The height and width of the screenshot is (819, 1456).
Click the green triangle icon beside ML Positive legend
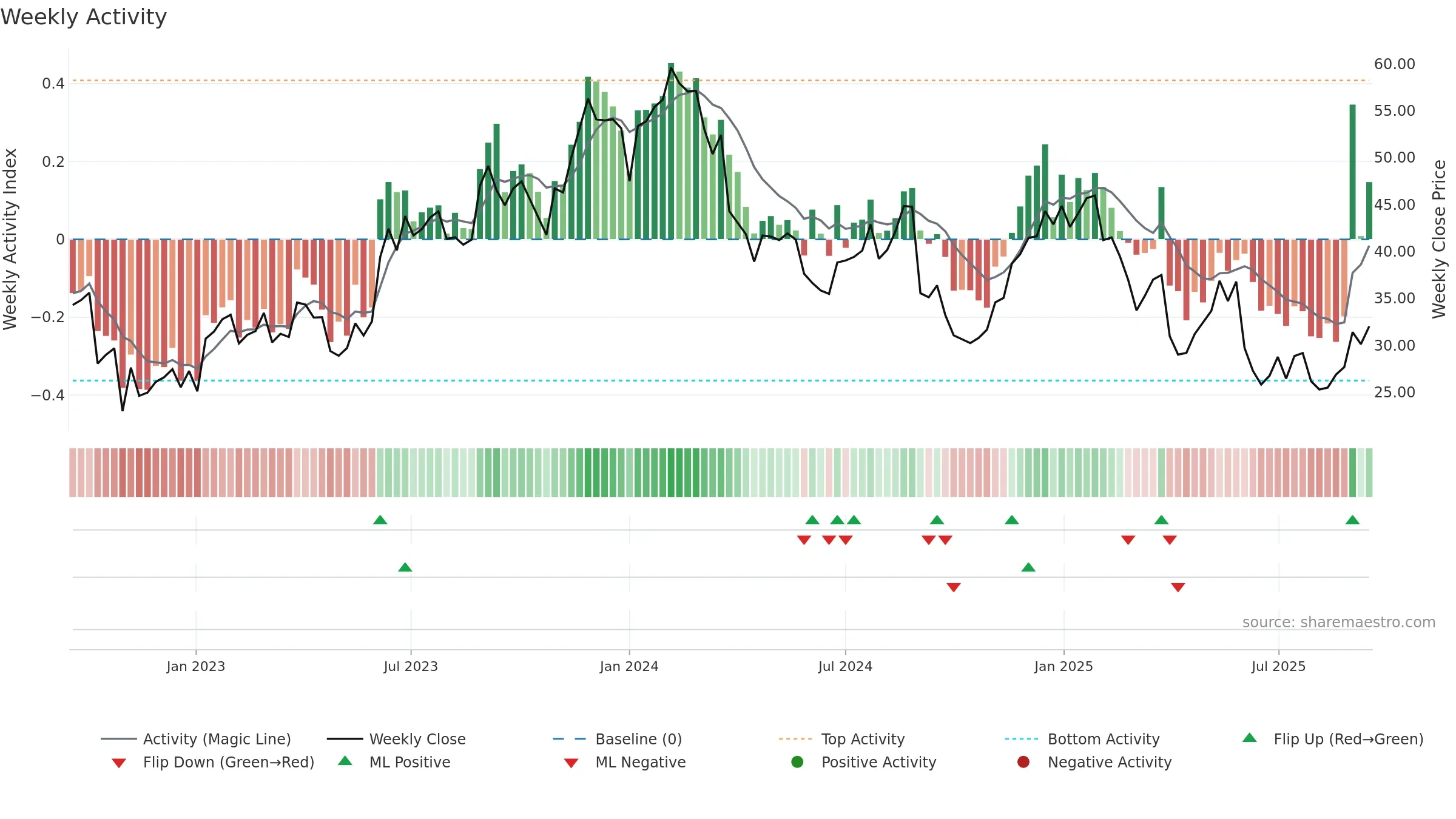345,761
